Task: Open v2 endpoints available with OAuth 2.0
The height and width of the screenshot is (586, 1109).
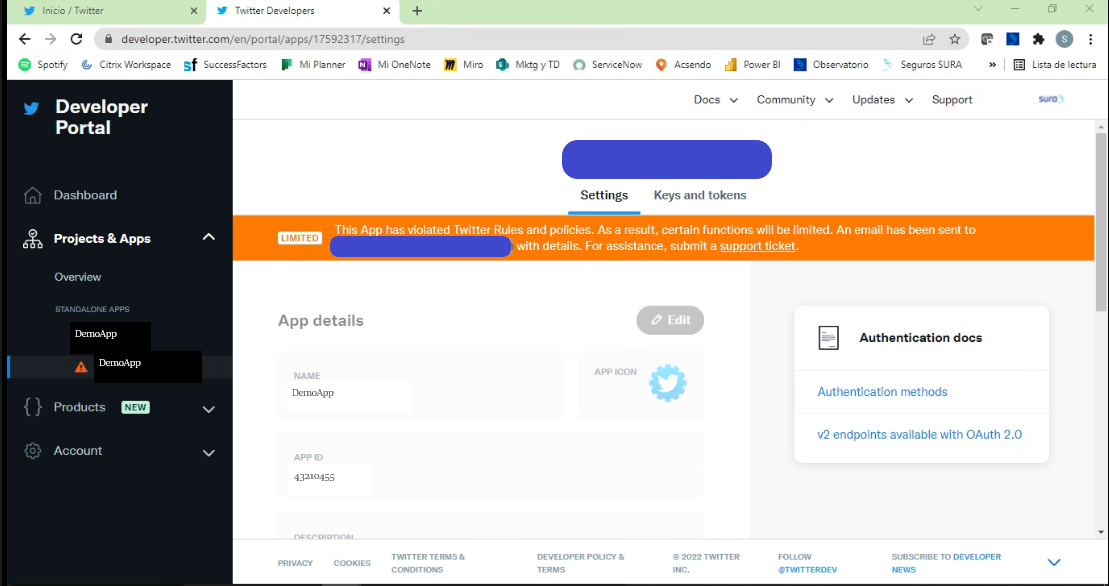Action: pos(919,435)
